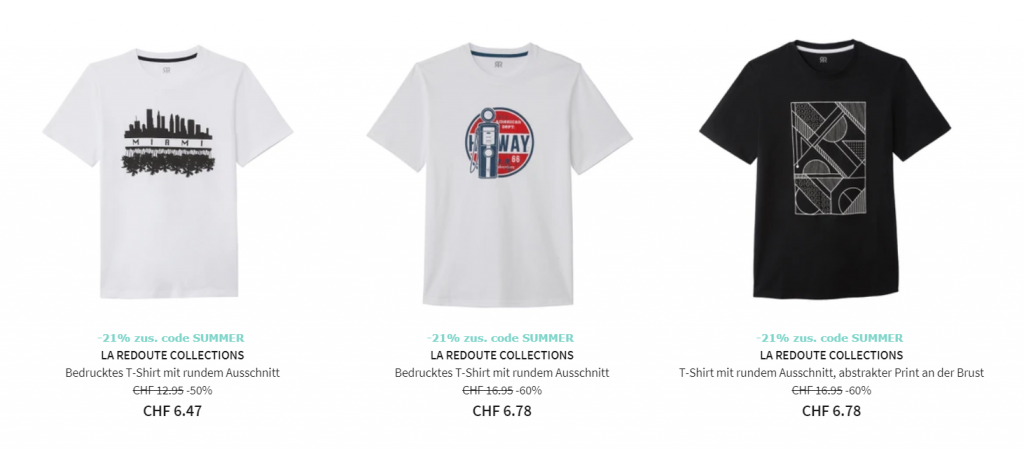The height and width of the screenshot is (449, 1024).
Task: Click the struck-through CHF 16.95 under black shirt
Action: pyautogui.click(x=817, y=391)
